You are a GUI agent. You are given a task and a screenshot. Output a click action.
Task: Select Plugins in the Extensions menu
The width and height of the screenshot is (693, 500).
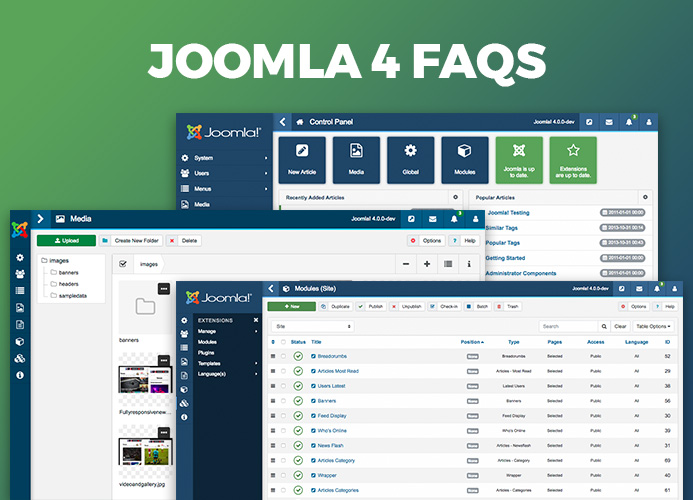pos(207,353)
